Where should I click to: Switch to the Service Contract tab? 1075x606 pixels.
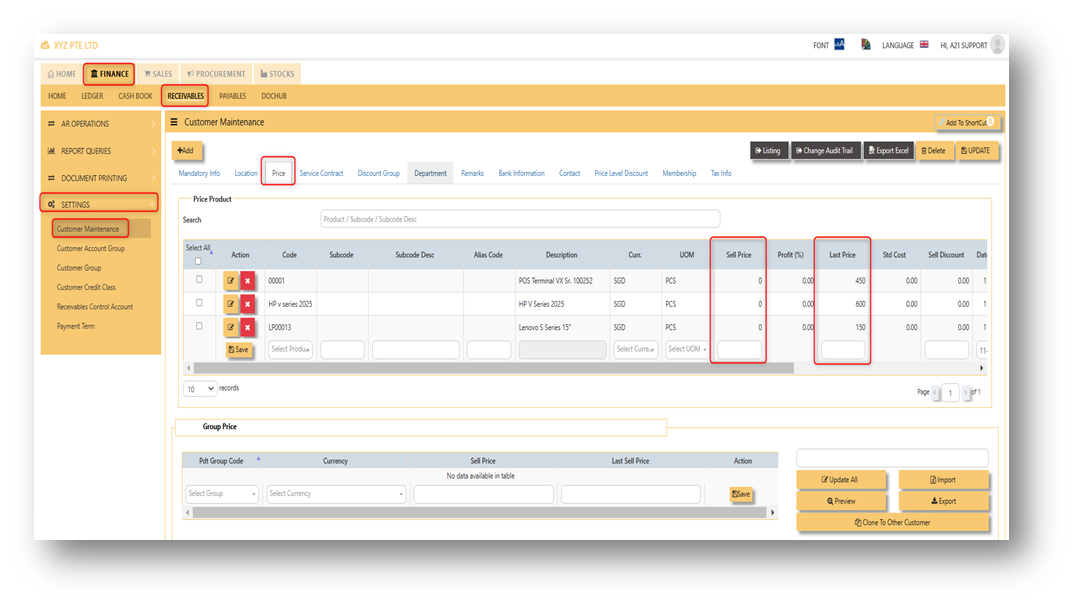click(321, 173)
